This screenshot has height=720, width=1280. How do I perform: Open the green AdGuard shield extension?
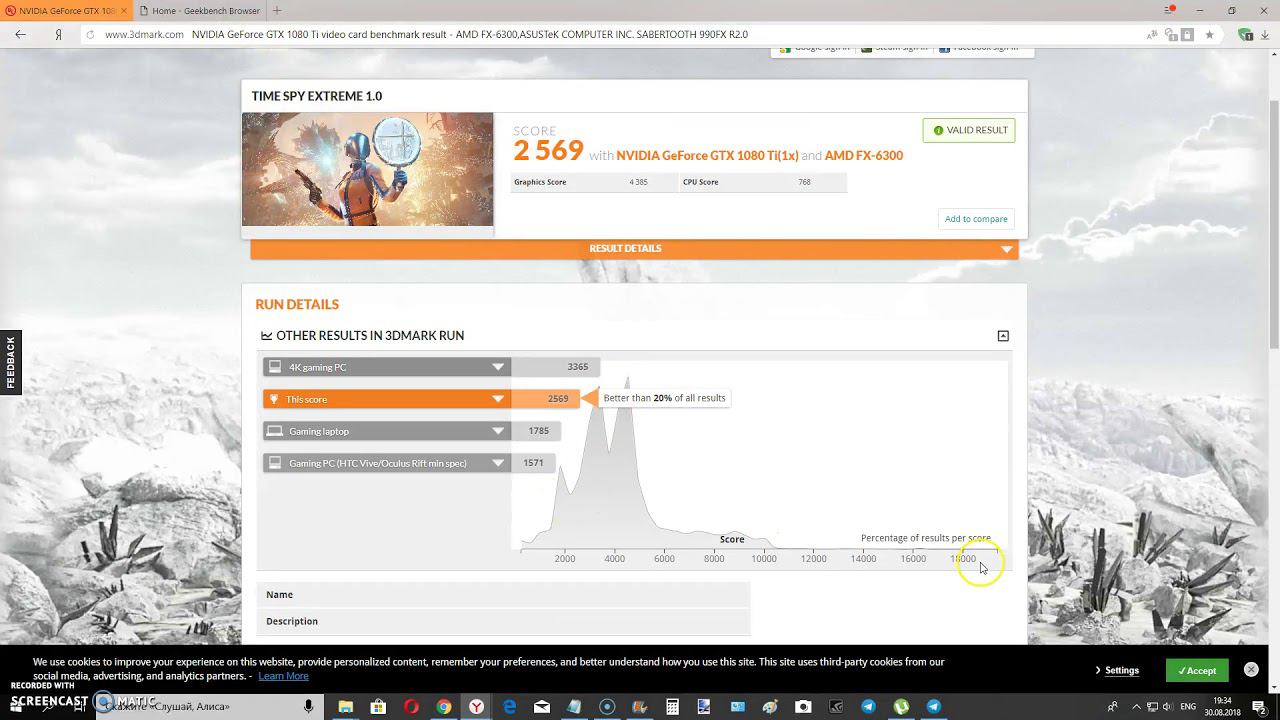point(1246,34)
